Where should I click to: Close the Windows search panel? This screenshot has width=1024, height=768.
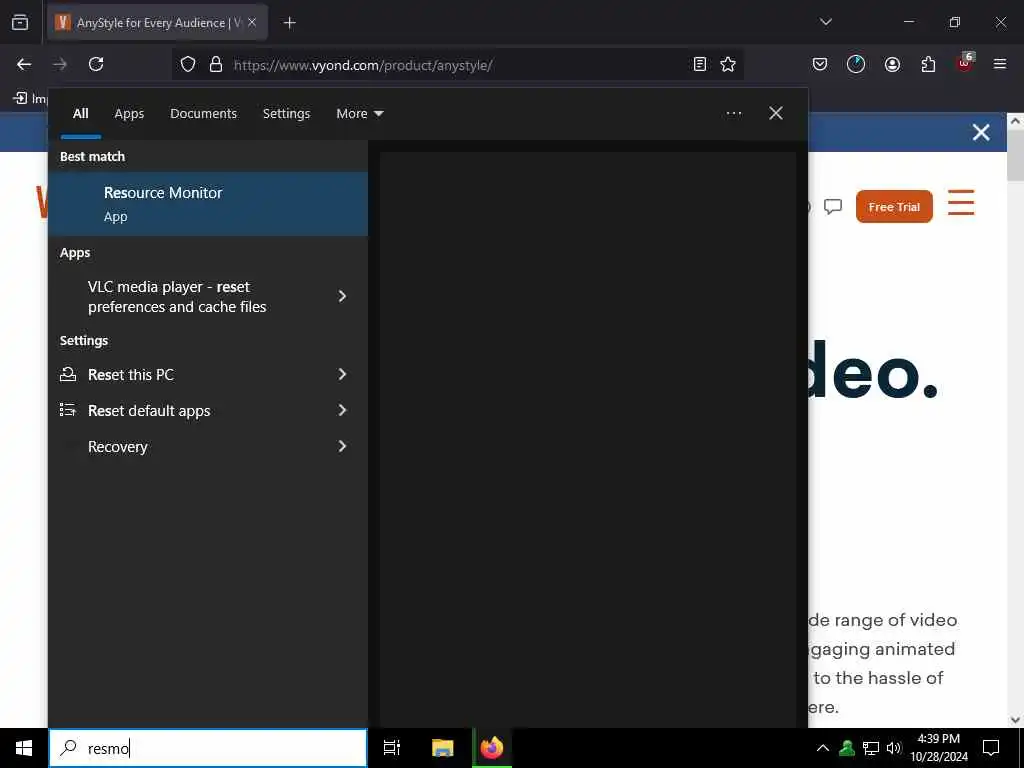point(776,113)
